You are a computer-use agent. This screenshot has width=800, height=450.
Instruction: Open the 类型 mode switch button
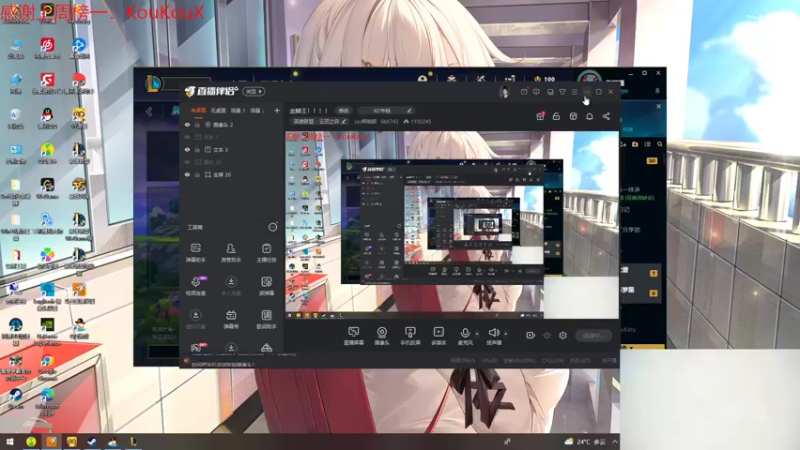254,92
